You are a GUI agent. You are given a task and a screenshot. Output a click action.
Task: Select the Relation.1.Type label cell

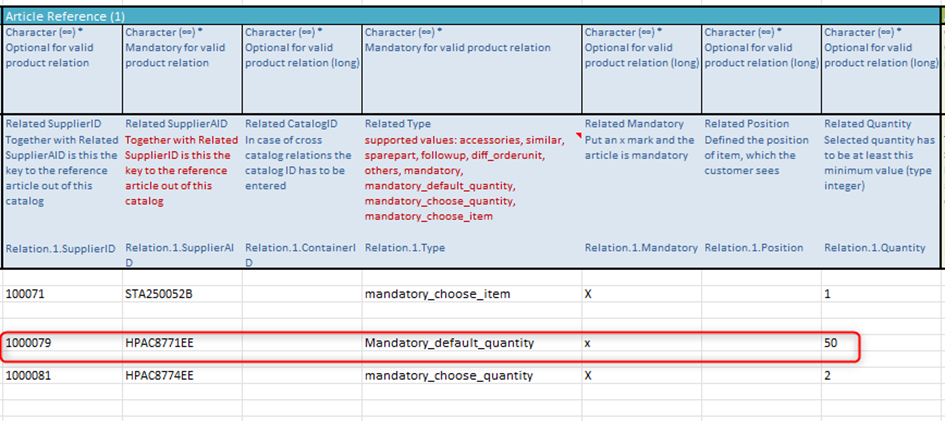(x=405, y=248)
